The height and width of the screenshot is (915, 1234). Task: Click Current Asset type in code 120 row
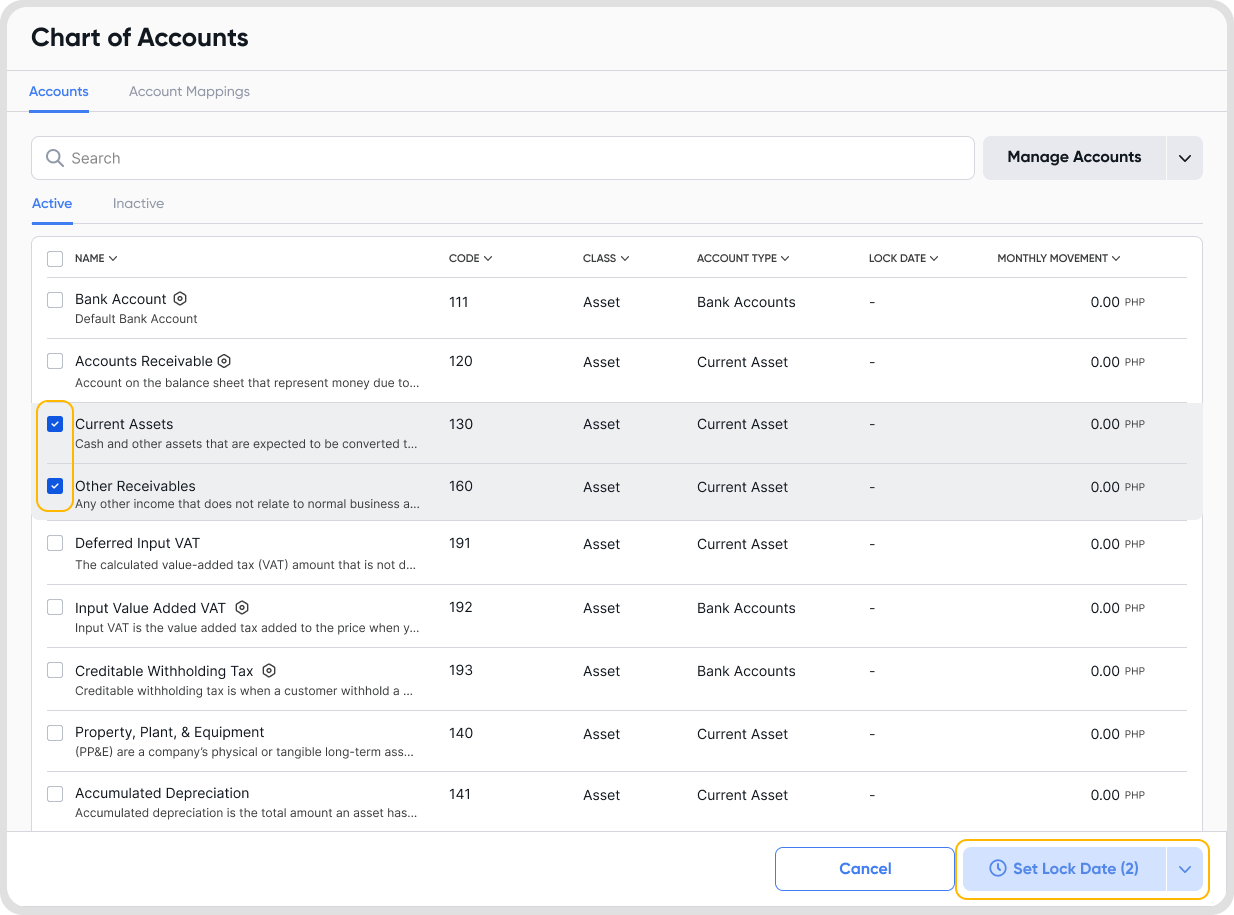tap(742, 362)
